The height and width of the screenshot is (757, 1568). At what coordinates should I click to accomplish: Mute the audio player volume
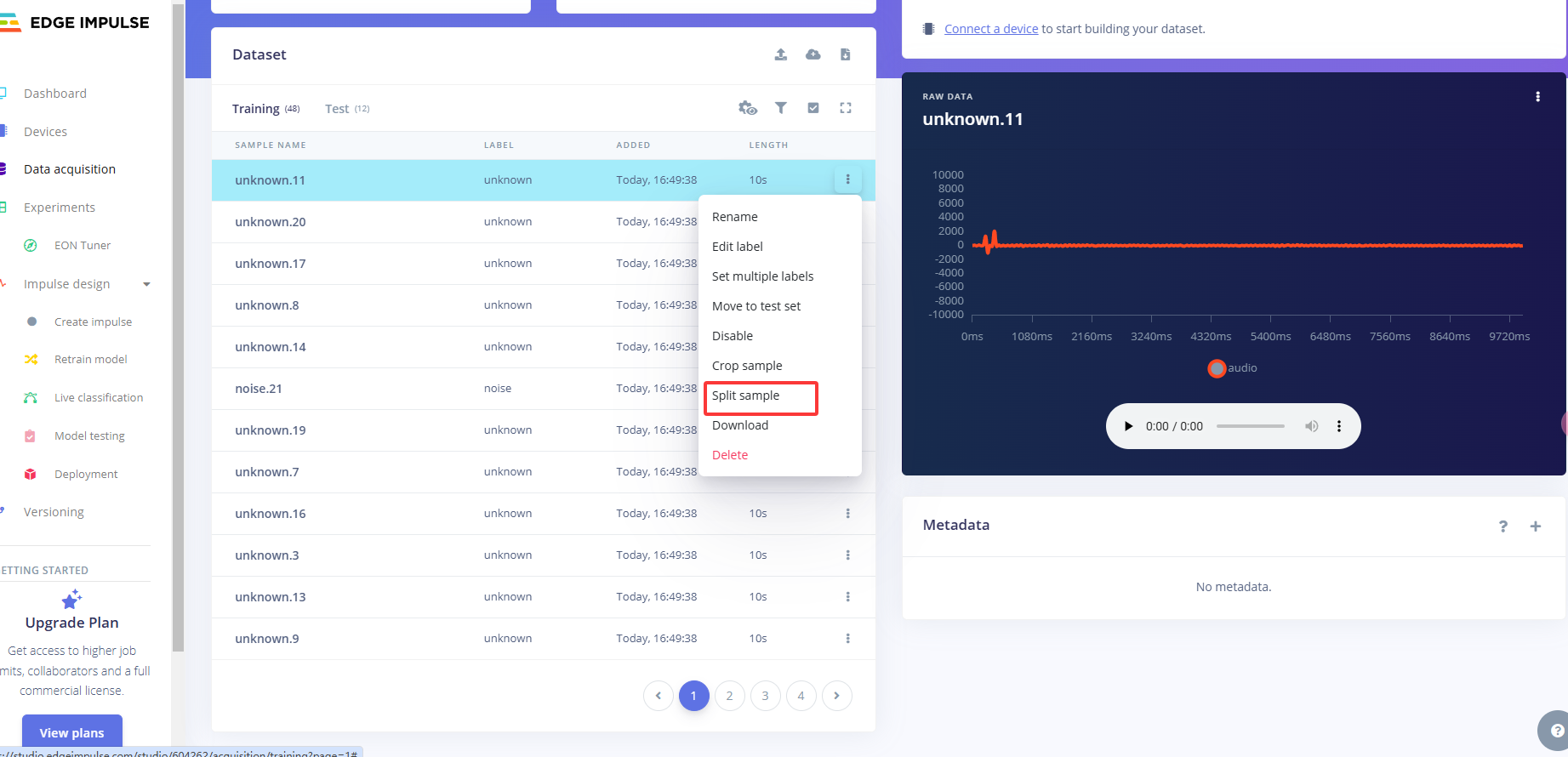coord(1311,426)
